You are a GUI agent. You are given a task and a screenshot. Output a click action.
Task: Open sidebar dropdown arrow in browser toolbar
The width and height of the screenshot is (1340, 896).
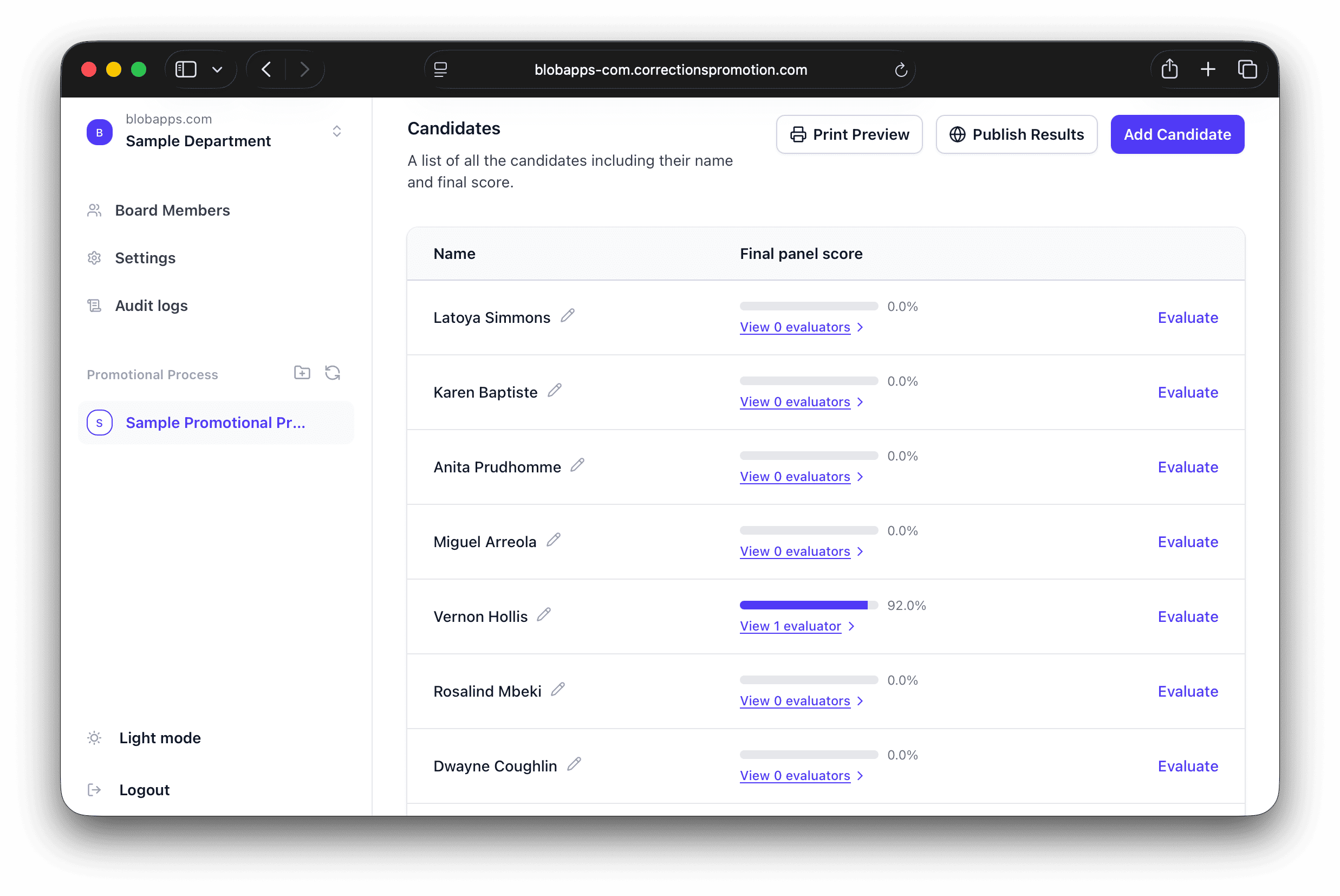coord(217,70)
